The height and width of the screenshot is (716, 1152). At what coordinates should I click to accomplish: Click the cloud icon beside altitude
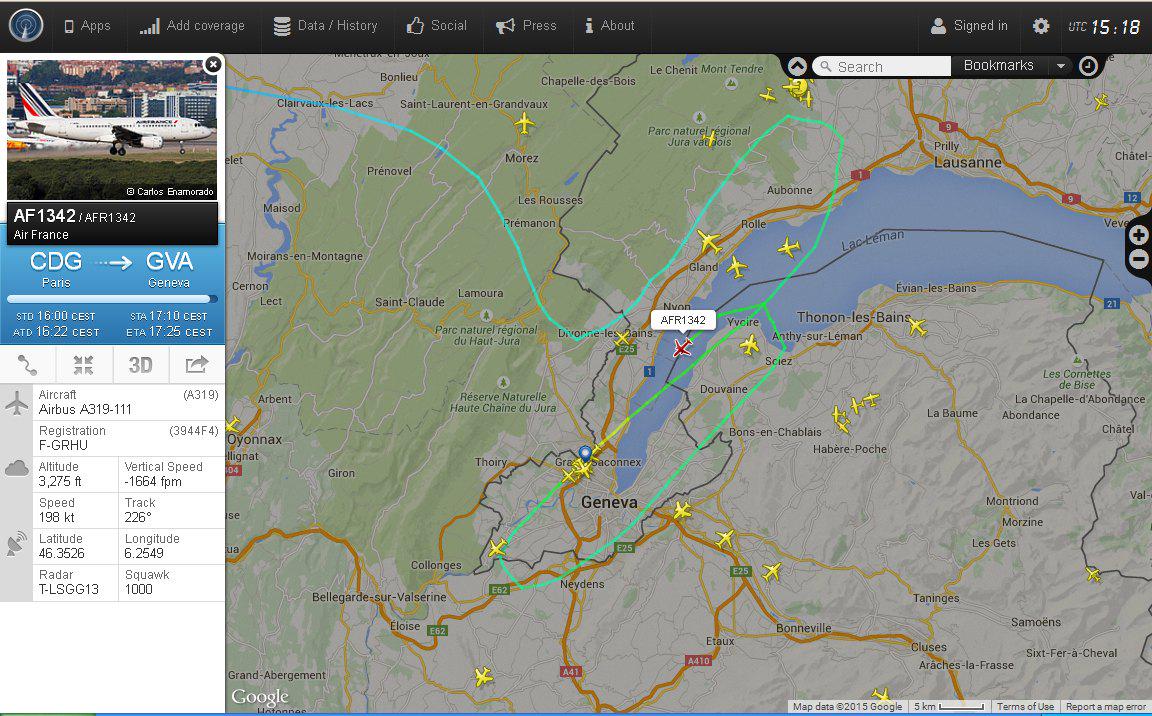(16, 468)
